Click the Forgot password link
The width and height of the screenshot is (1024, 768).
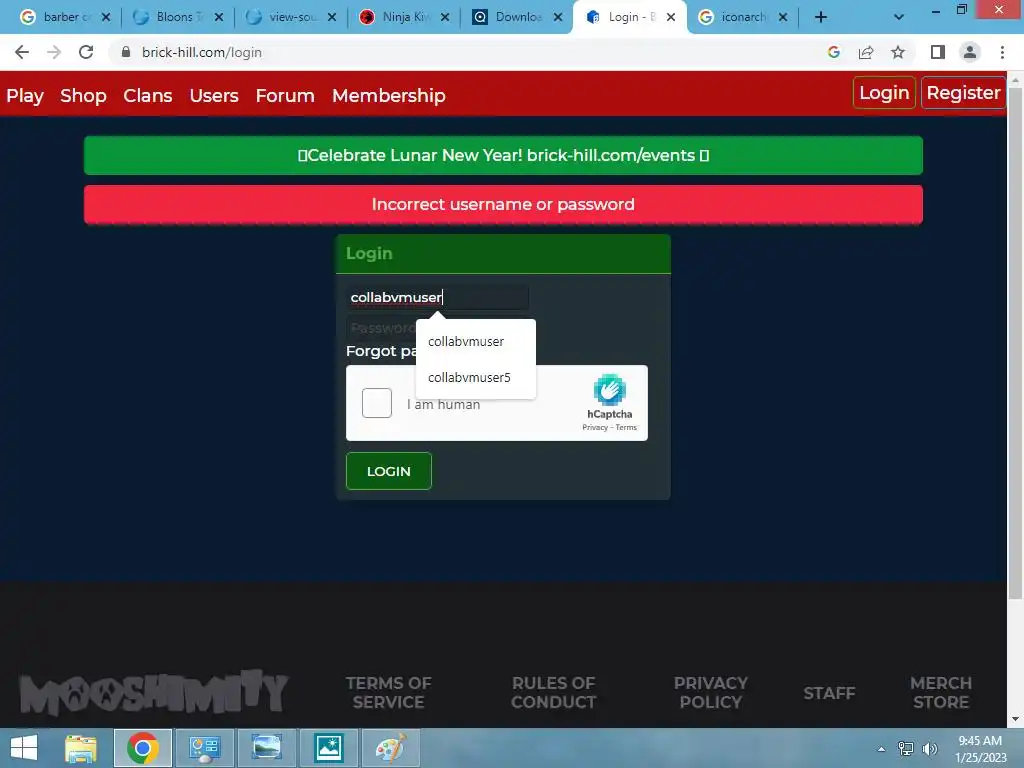click(x=381, y=351)
